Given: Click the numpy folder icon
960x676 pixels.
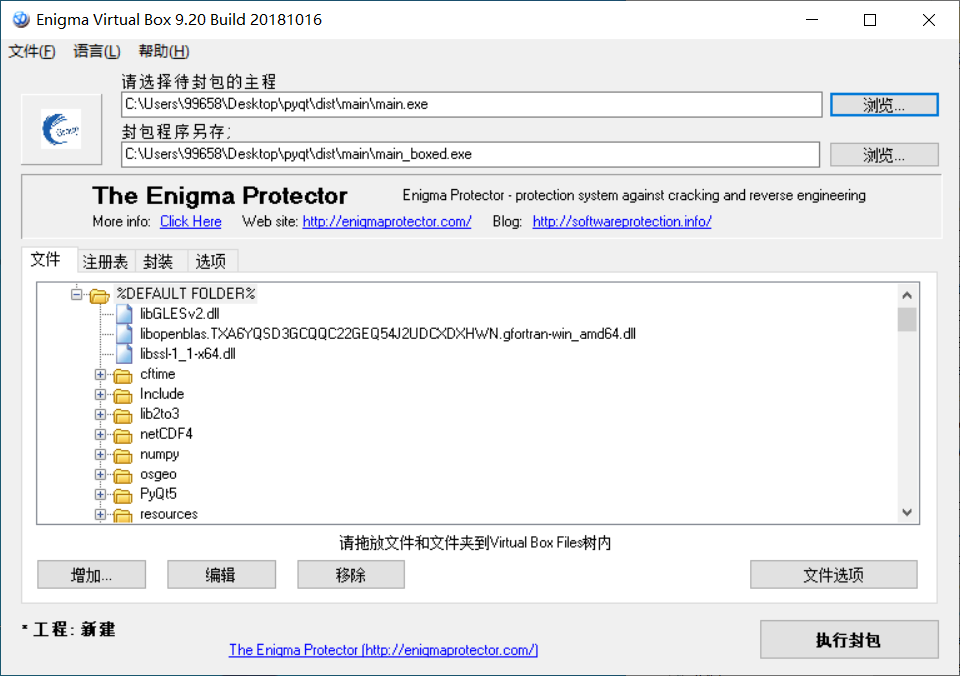Looking at the screenshot, I should (124, 454).
